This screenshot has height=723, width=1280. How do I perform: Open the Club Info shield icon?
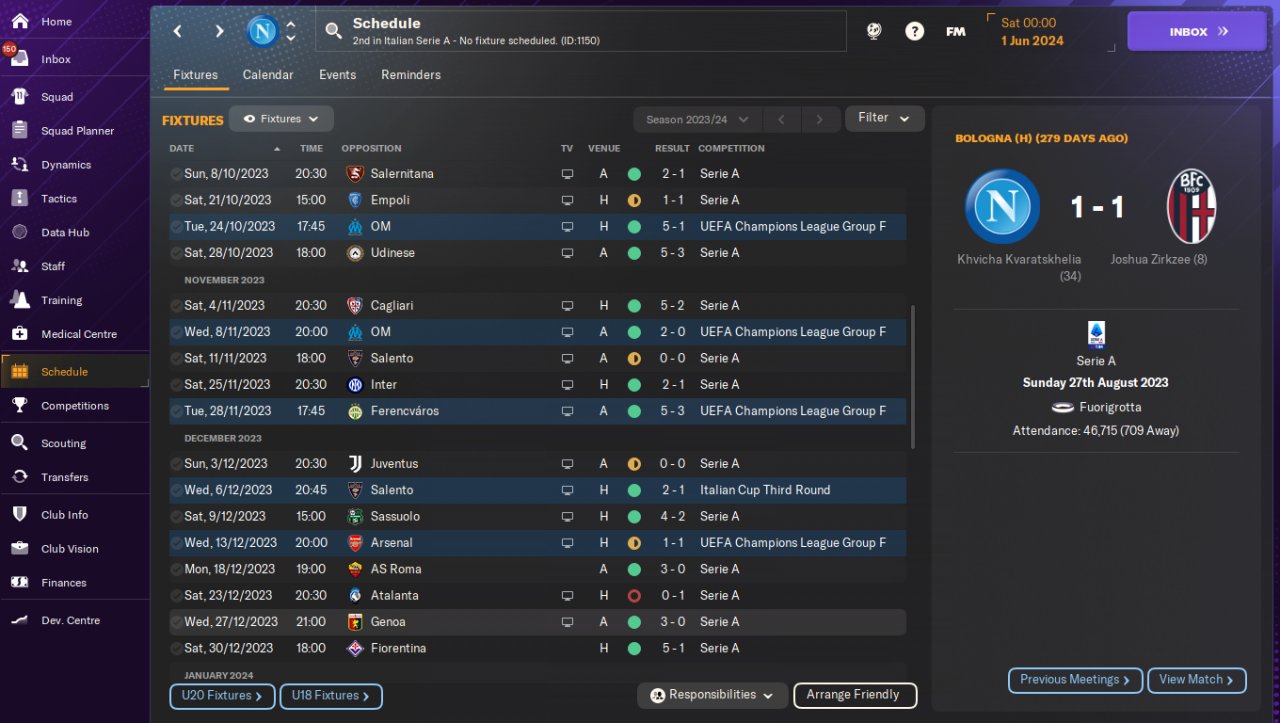point(19,515)
